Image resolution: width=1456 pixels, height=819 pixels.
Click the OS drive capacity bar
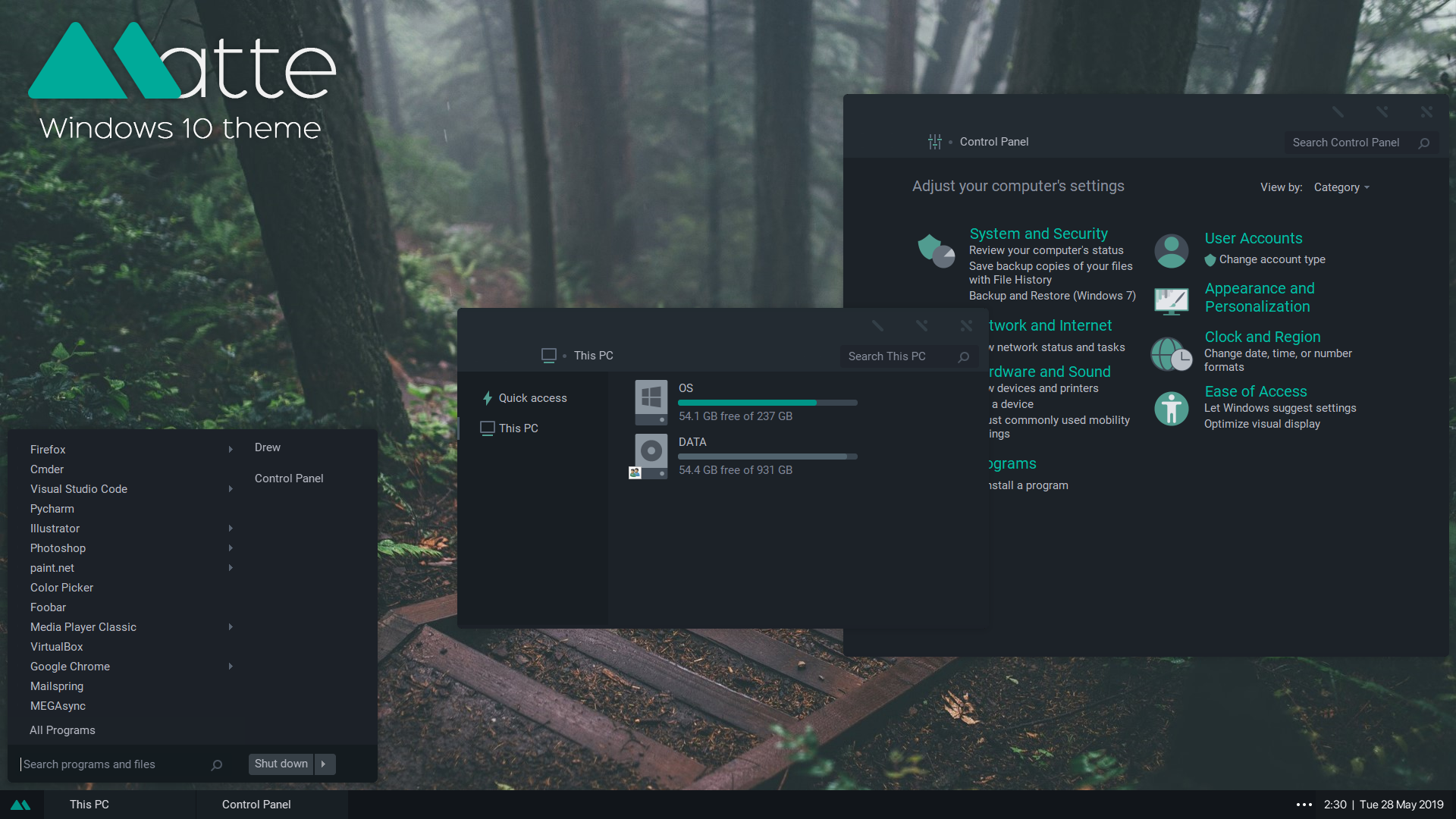pos(767,403)
